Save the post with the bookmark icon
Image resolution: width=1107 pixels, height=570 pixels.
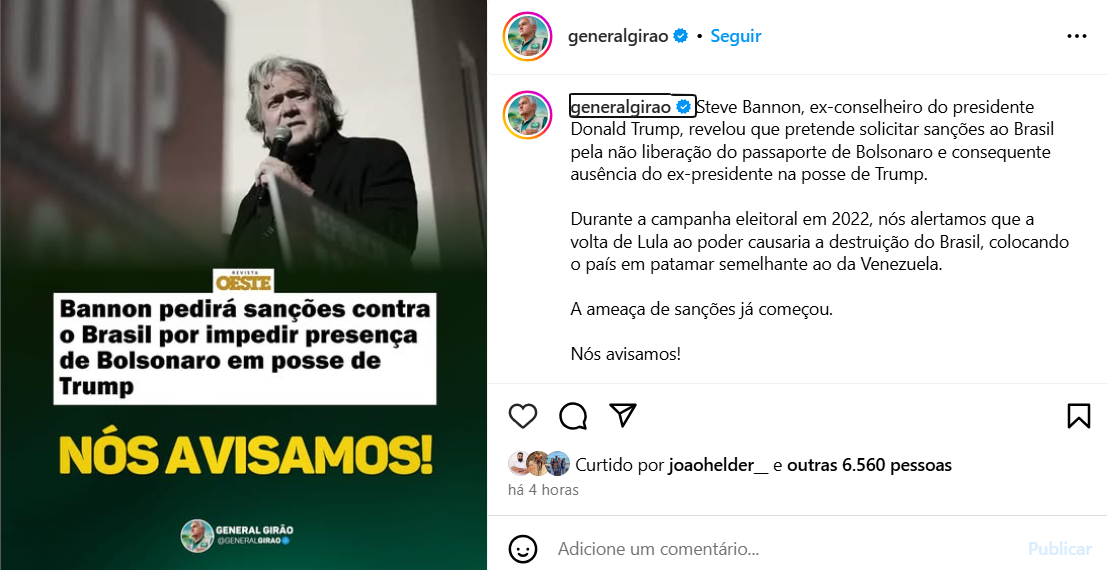(1079, 416)
